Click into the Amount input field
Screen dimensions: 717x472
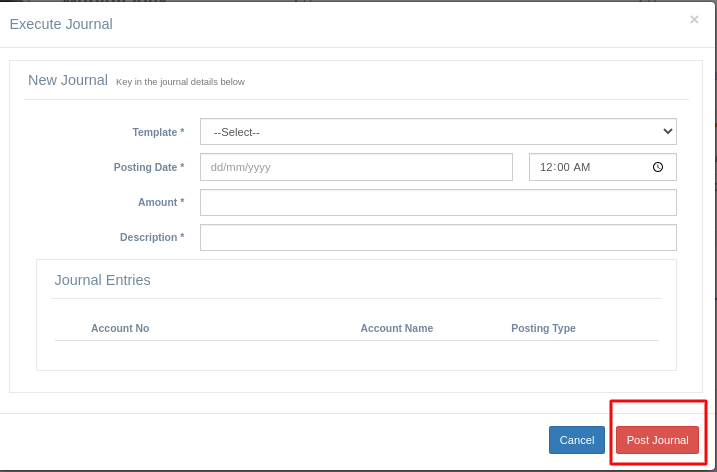click(x=438, y=202)
